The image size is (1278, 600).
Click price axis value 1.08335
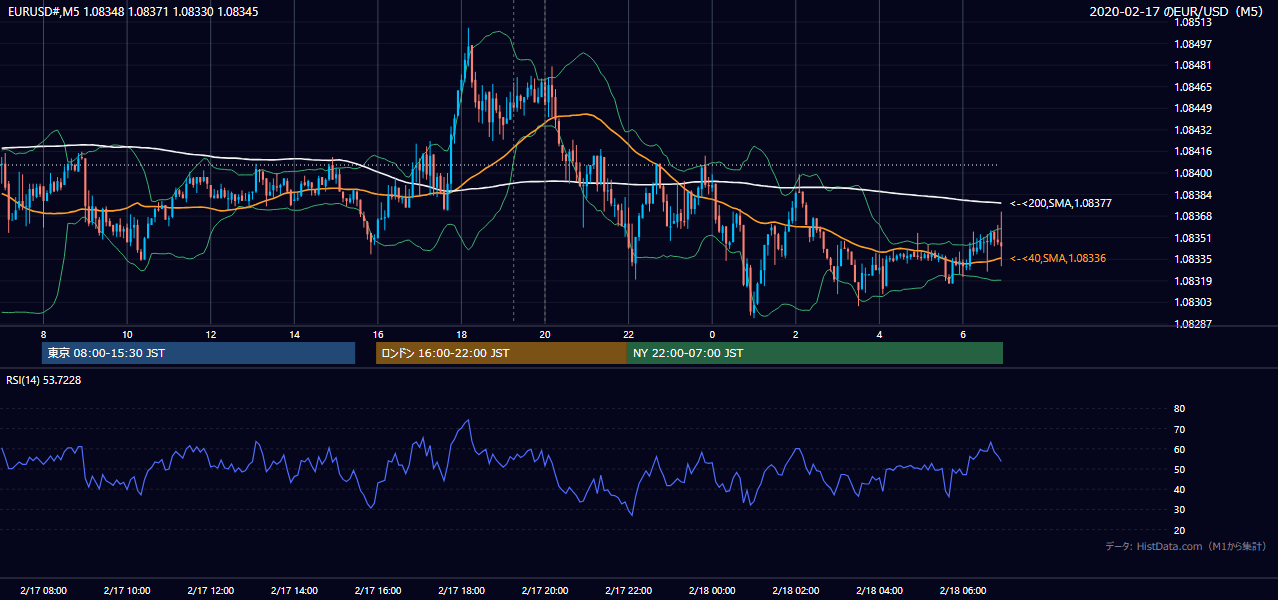1193,259
